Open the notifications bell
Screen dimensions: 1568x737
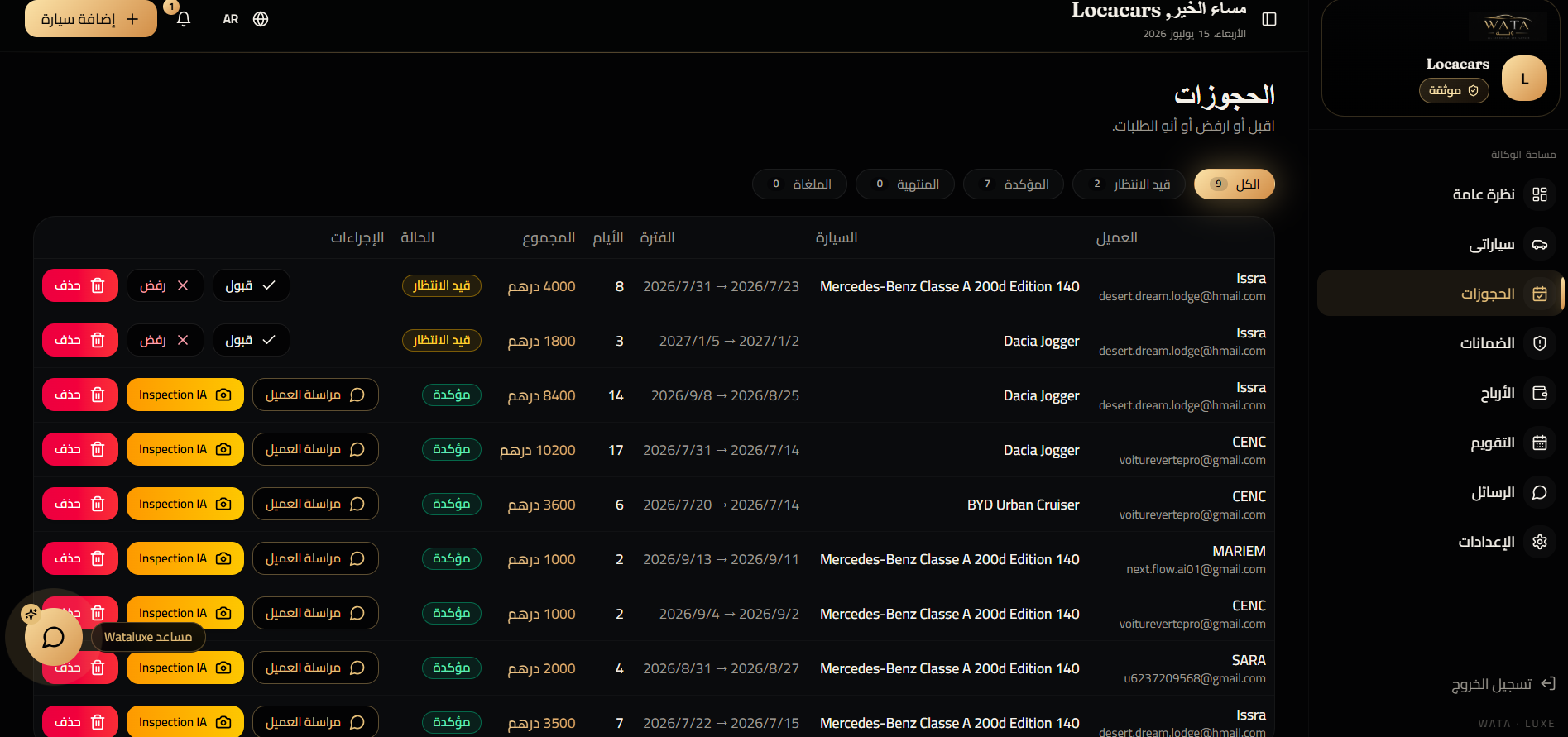(x=184, y=19)
